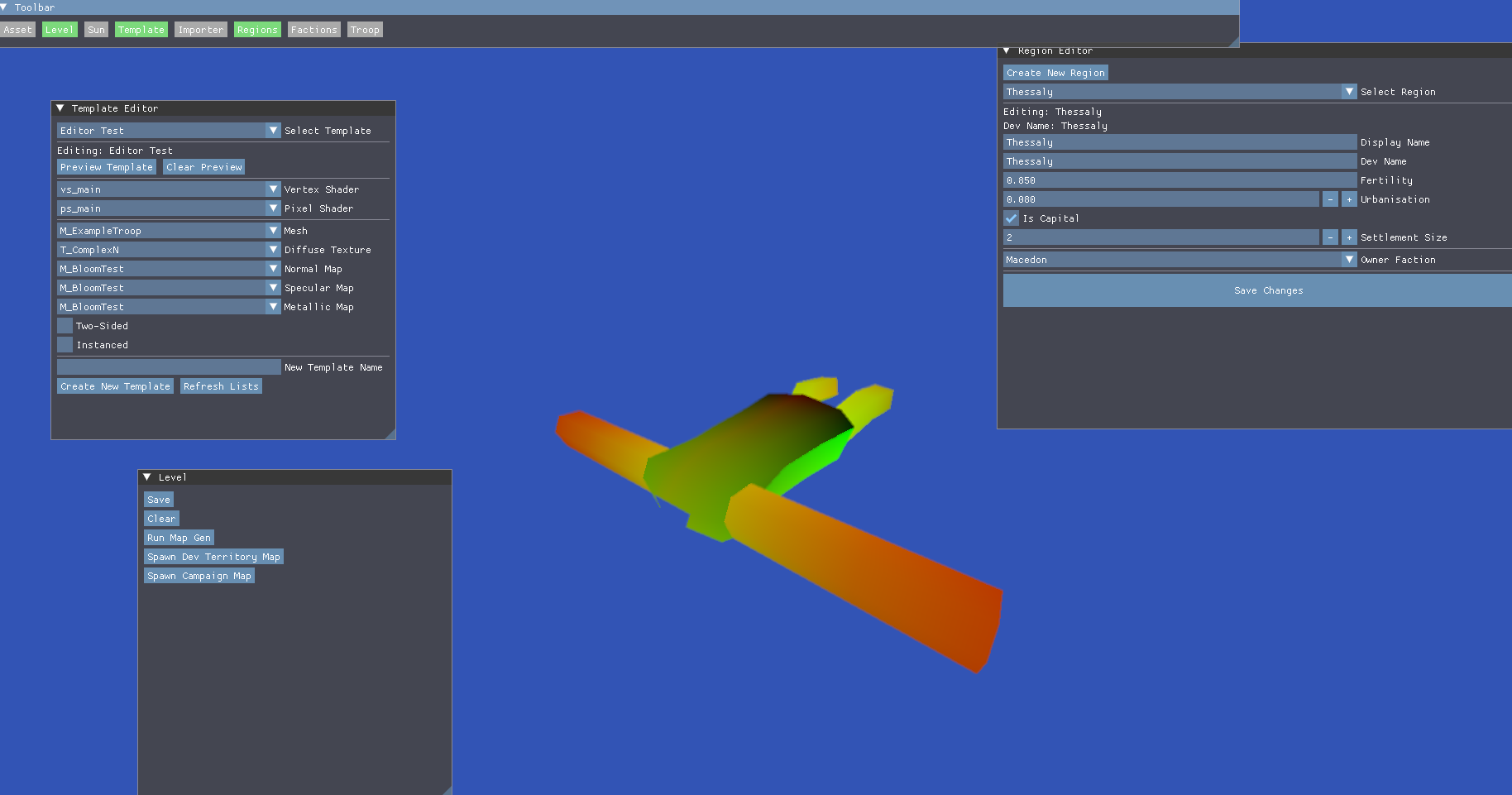The height and width of the screenshot is (795, 1512).
Task: Open the Sun toolbar tab
Action: click(x=97, y=30)
